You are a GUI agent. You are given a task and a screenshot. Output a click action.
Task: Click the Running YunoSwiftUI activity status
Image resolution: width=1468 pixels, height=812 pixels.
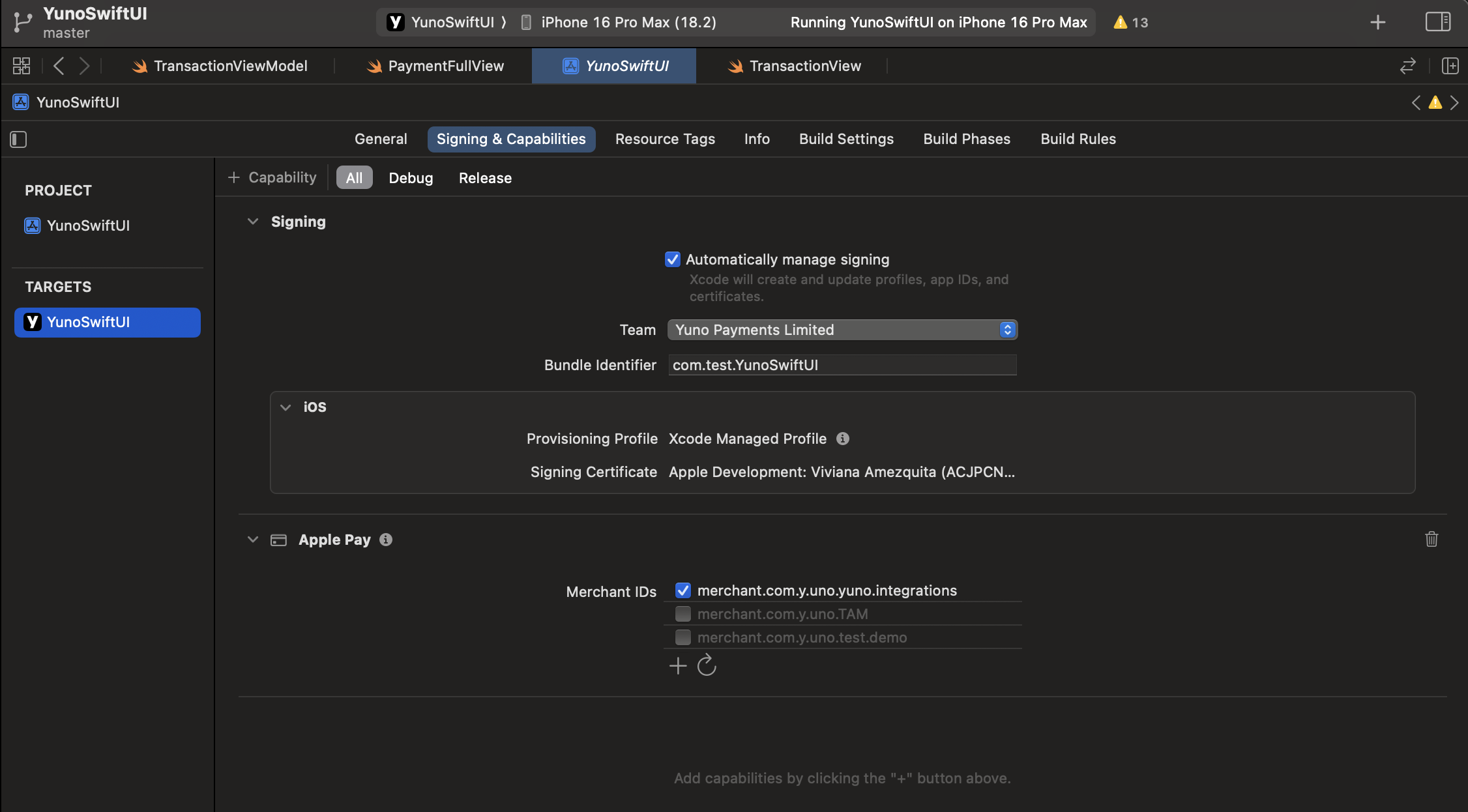pos(939,22)
